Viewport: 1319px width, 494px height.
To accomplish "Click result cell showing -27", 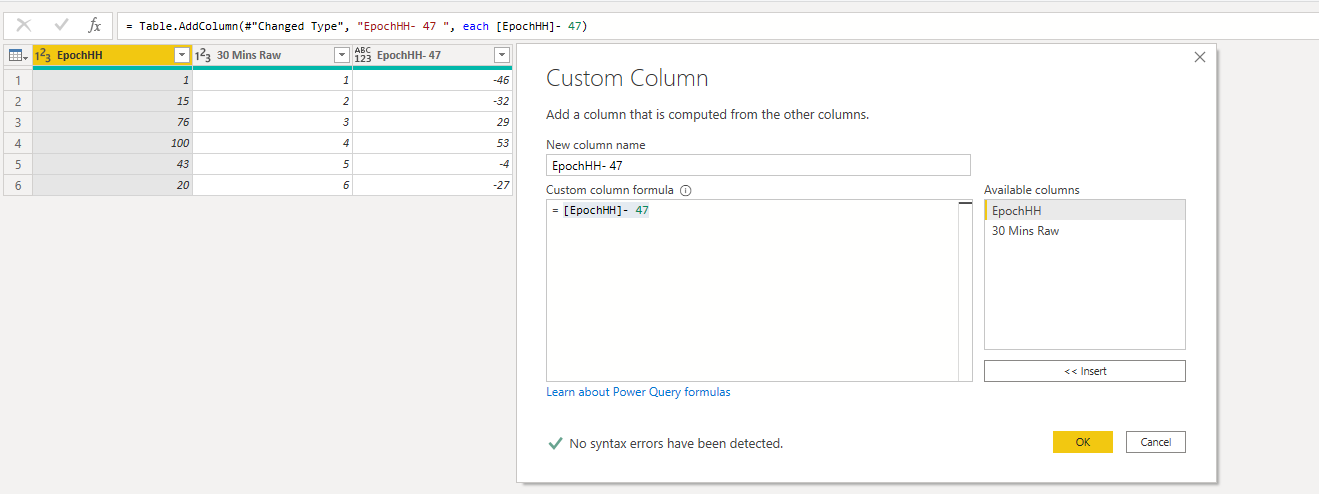I will point(433,184).
